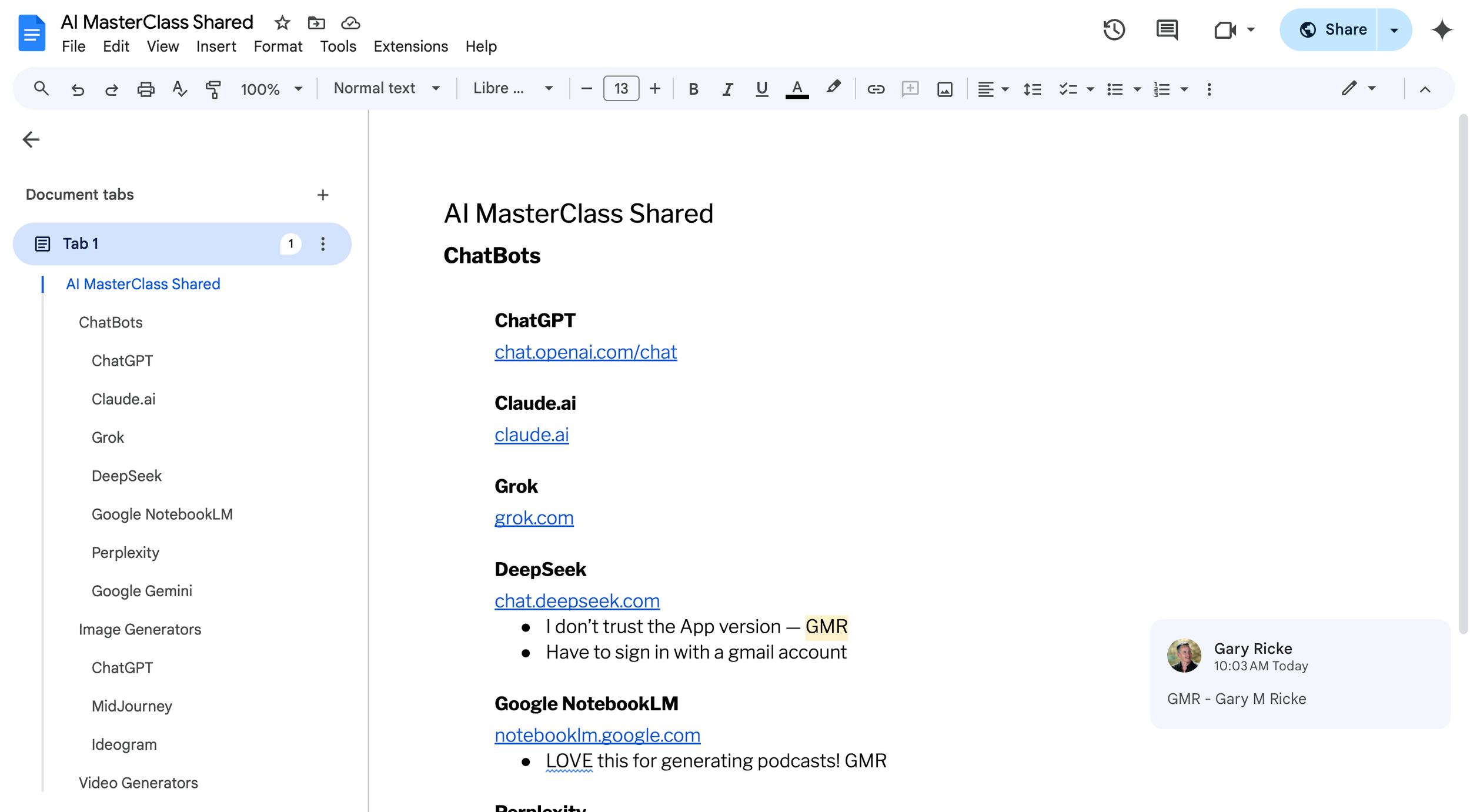Open more toolbar options (three dots)
The image size is (1470, 812).
click(1209, 89)
